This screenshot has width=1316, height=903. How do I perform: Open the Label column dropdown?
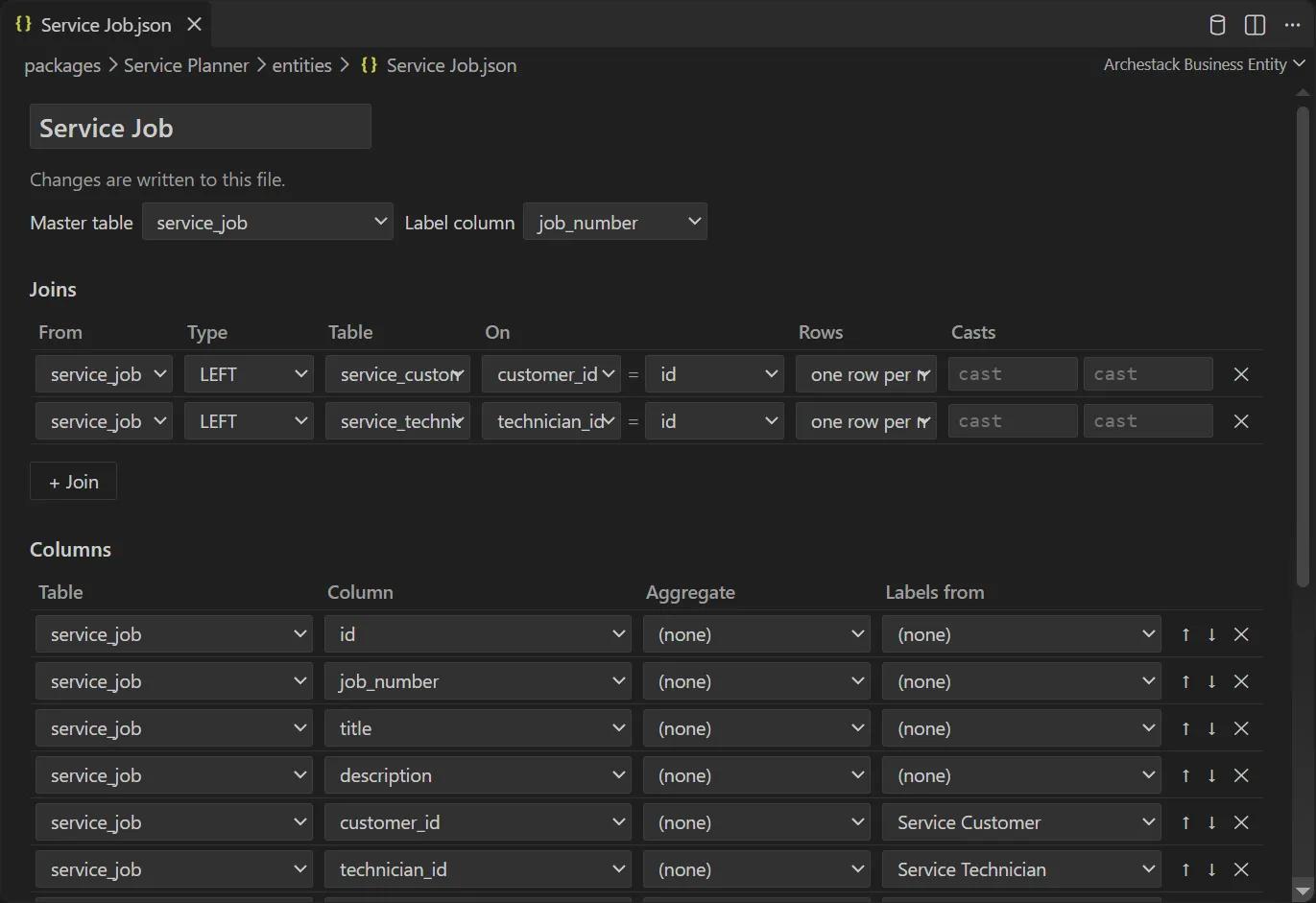[x=615, y=223]
